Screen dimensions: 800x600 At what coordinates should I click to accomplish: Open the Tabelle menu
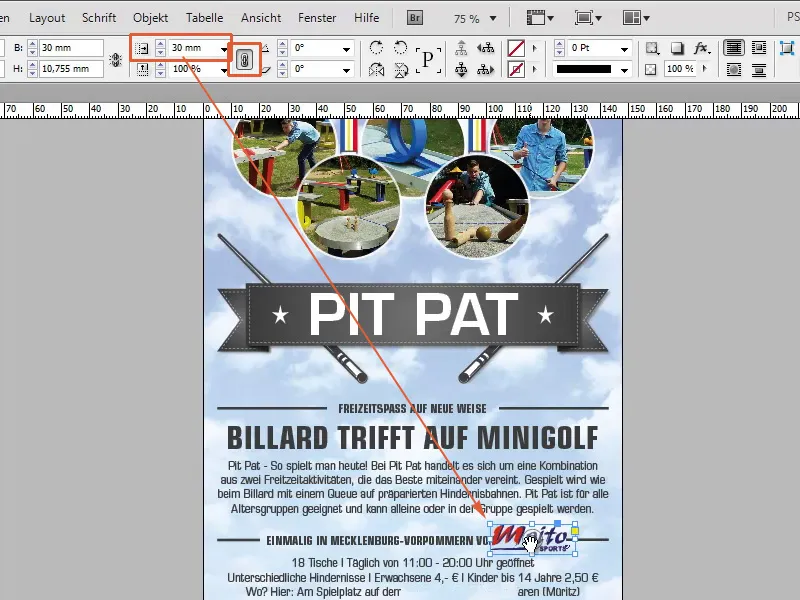[x=205, y=17]
